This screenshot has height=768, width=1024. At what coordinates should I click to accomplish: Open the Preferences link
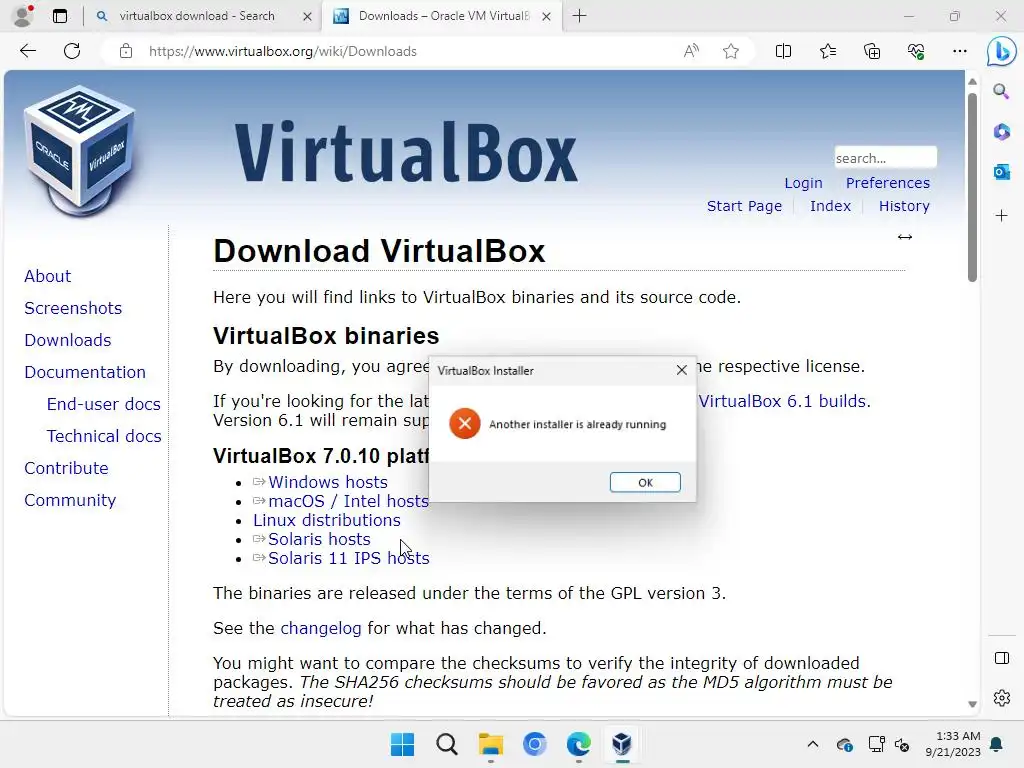point(888,183)
